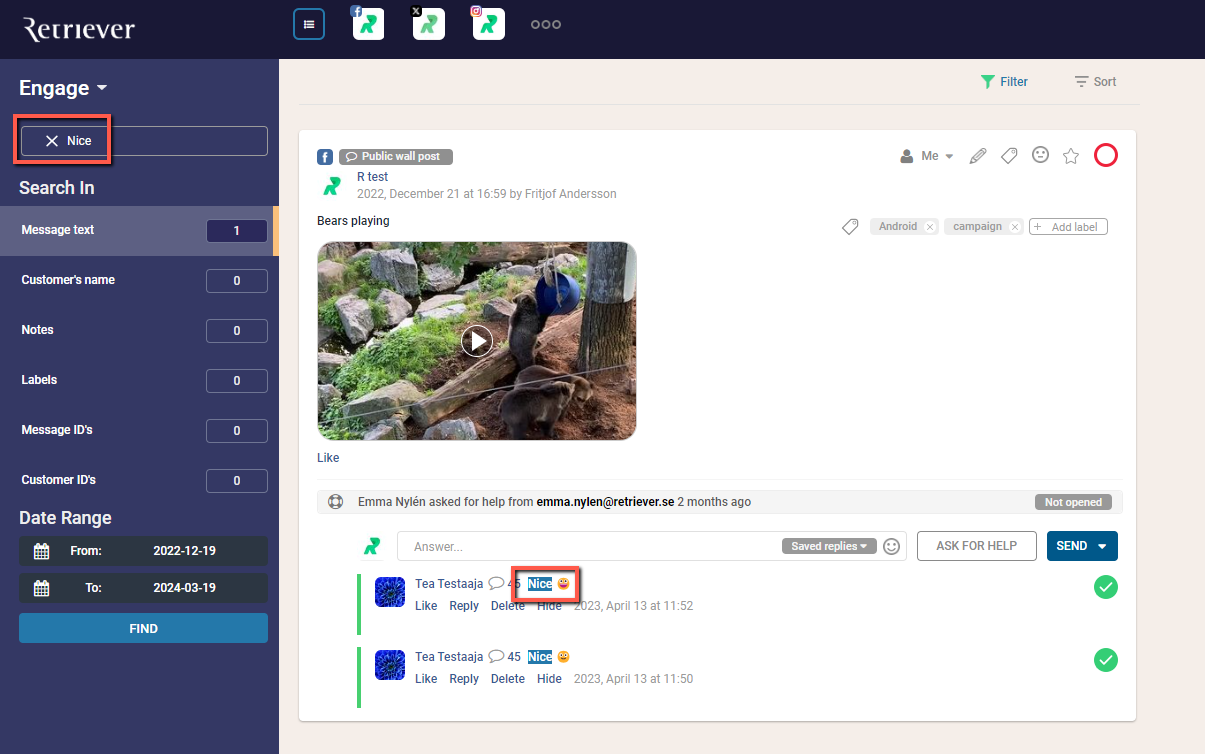
Task: Click the pencil note icon
Action: pos(978,156)
